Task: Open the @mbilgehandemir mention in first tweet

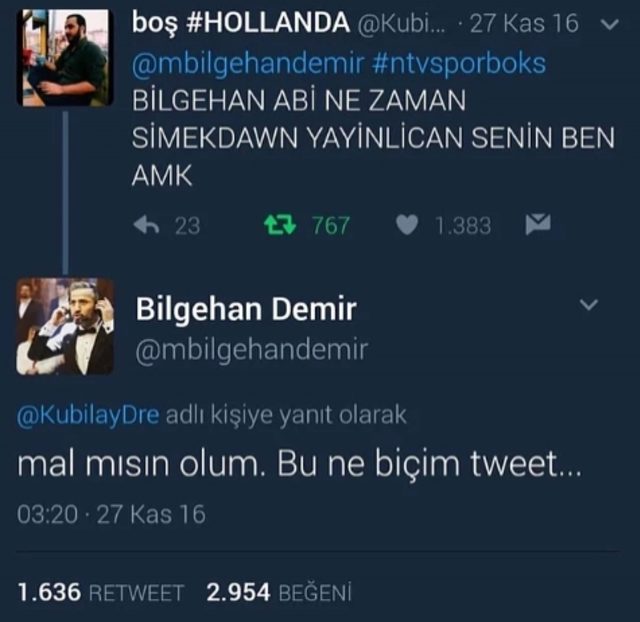Action: [248, 63]
